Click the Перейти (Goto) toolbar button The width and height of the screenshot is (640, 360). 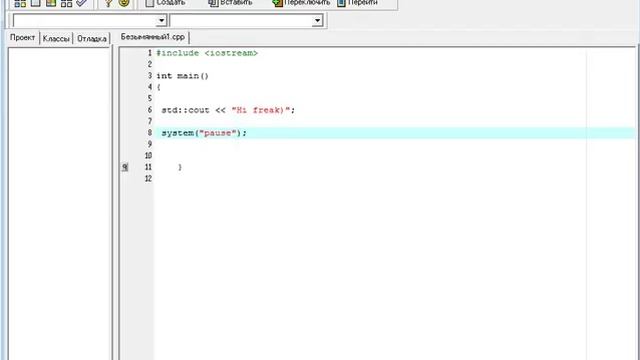pos(358,3)
